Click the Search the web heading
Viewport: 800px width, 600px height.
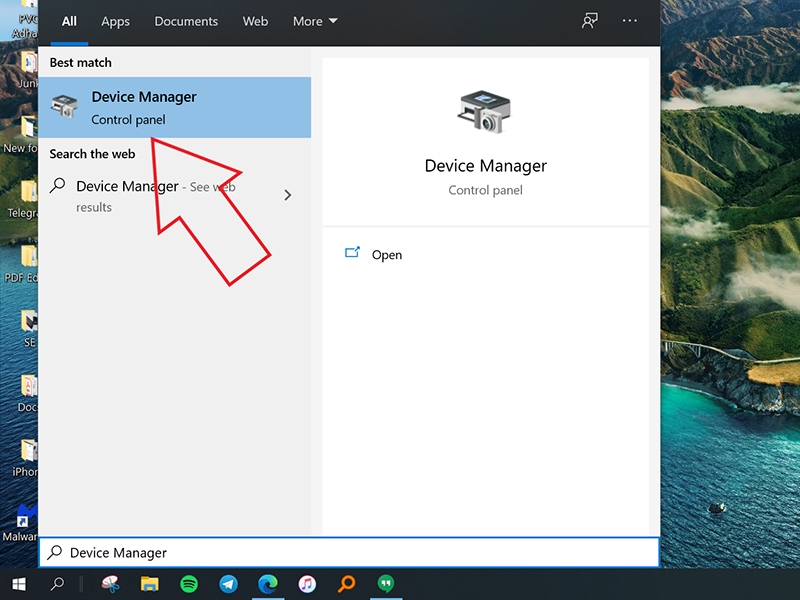92,154
